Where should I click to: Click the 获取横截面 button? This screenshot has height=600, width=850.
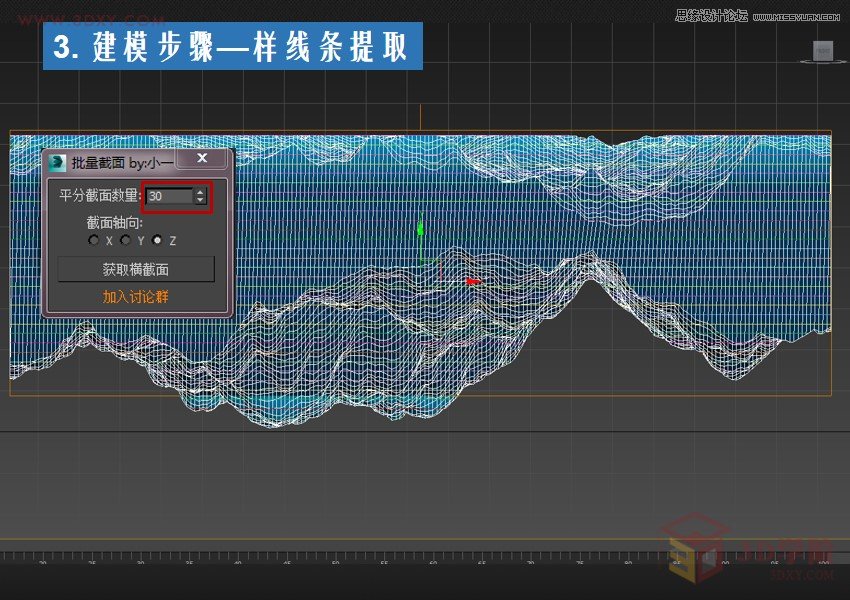[x=136, y=269]
